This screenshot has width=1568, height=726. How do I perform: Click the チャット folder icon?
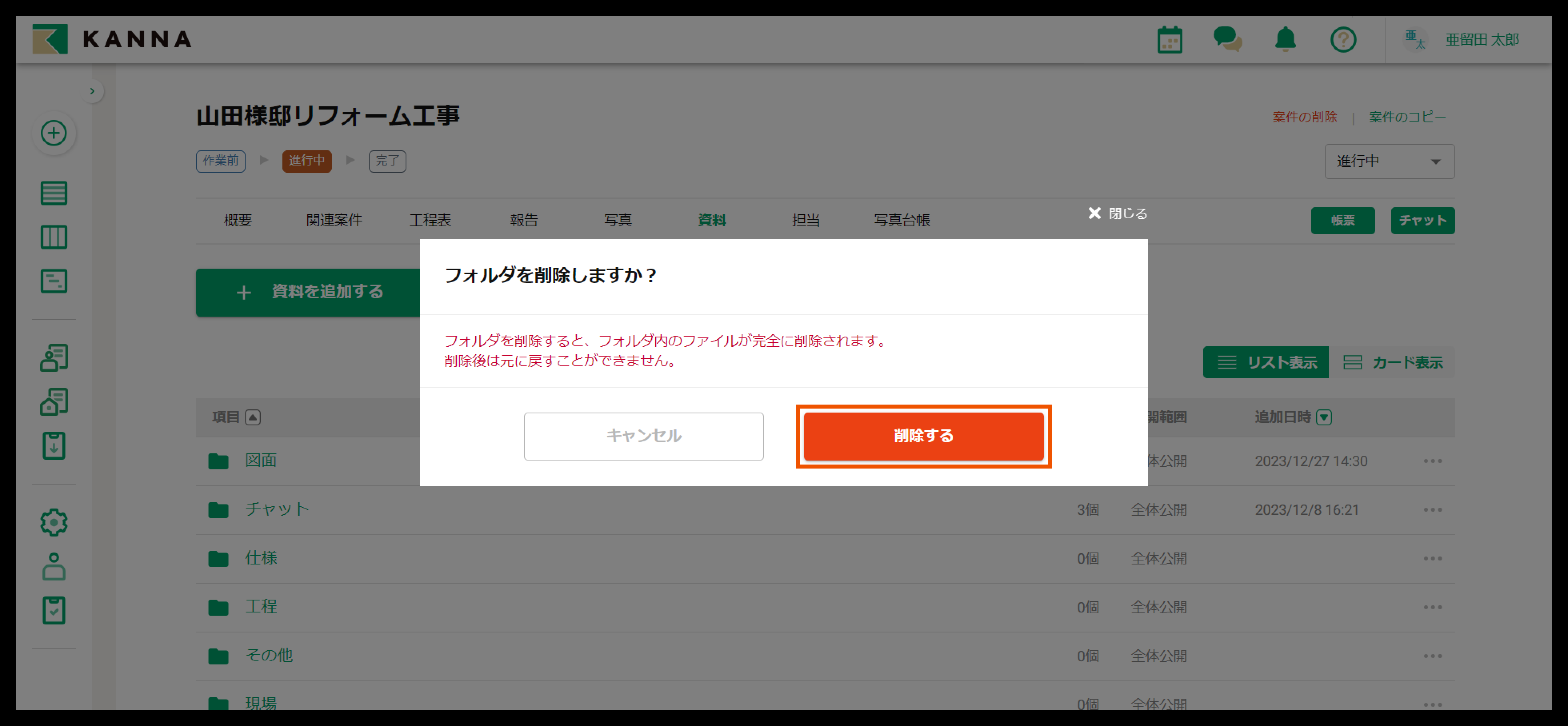218,510
